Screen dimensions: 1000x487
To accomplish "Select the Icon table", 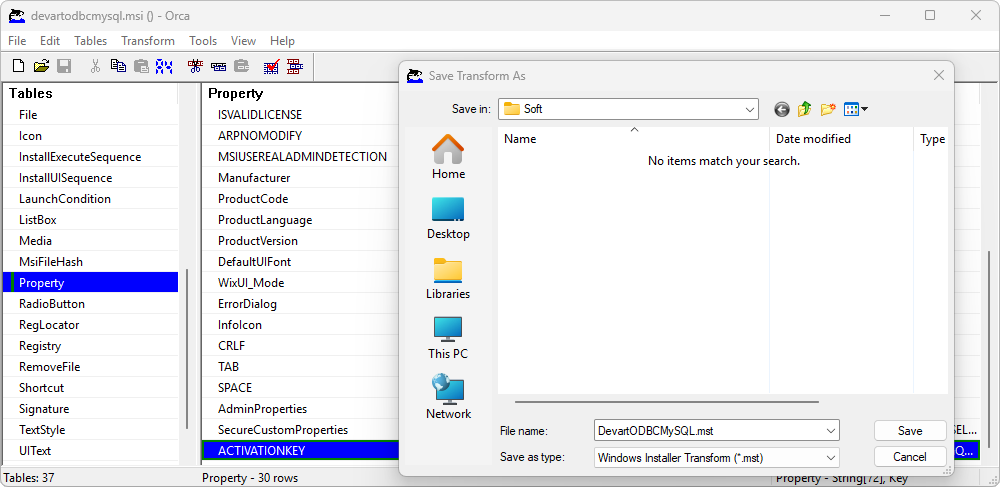I will coord(91,136).
